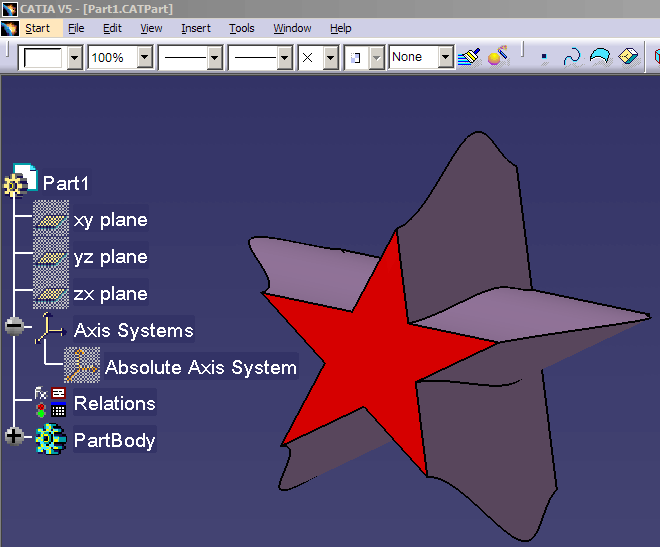Click the CATIA title bar application icon
The image size is (660, 547).
point(10,8)
